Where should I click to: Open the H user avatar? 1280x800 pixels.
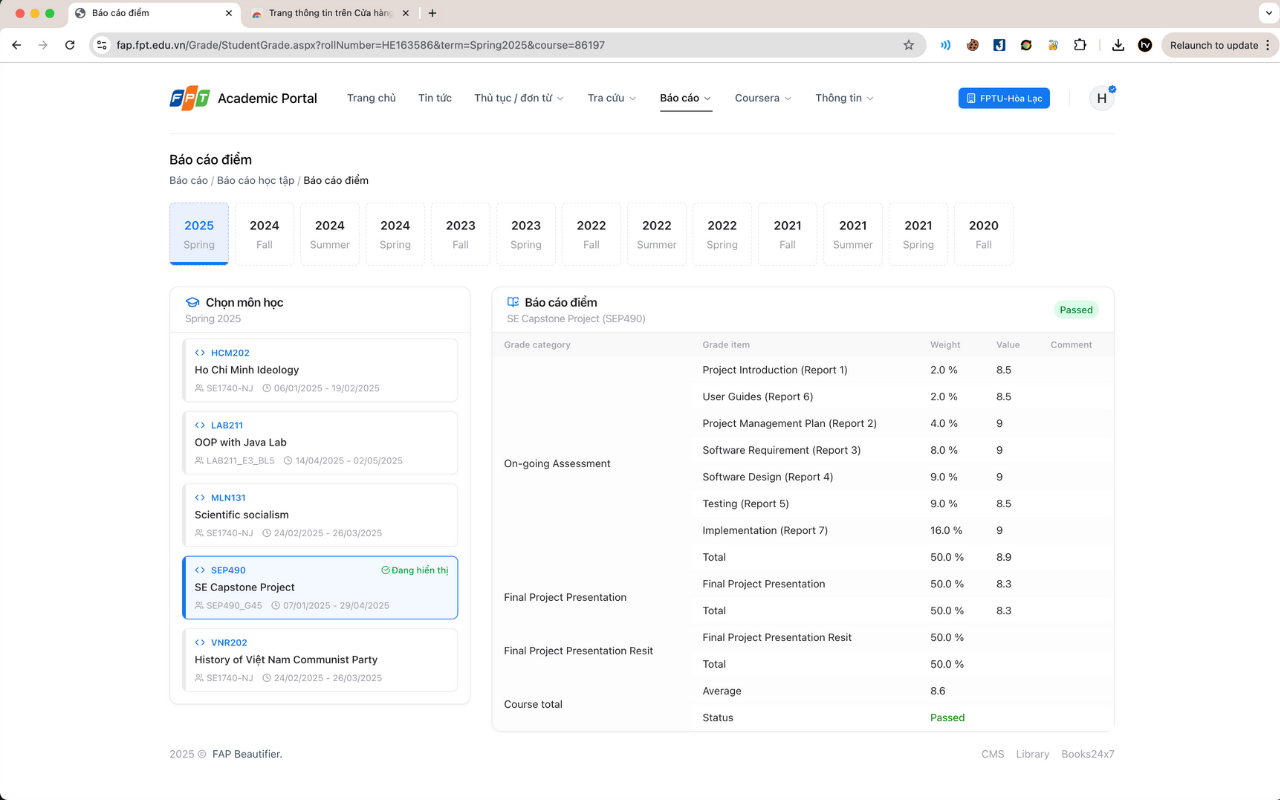(1102, 98)
